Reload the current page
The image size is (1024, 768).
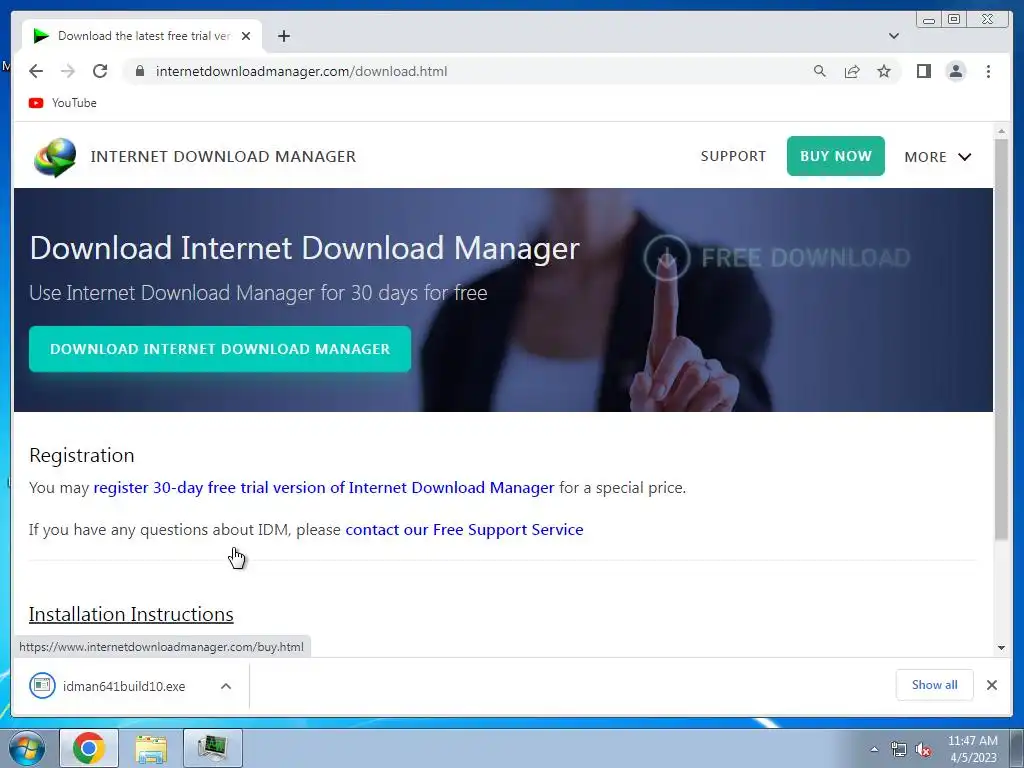100,71
